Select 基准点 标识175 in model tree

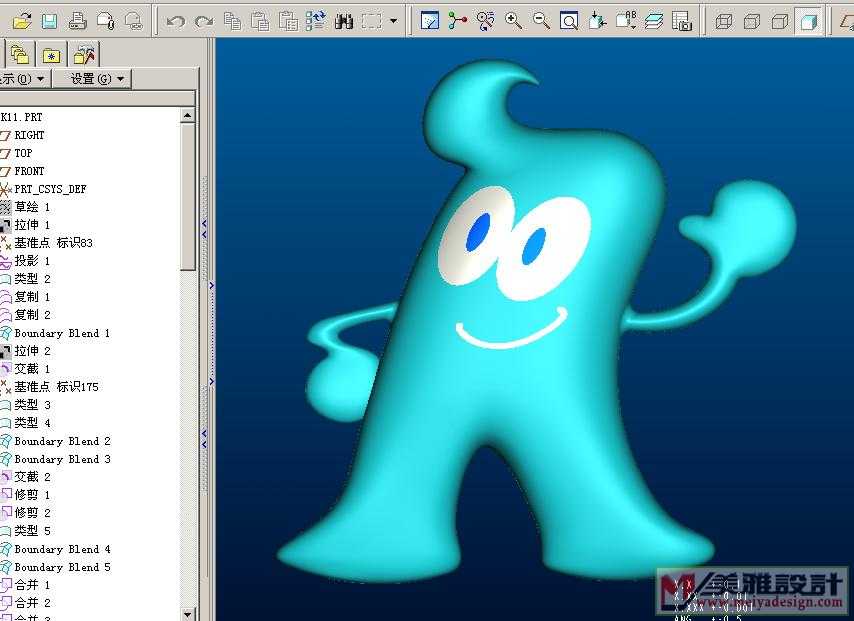[x=56, y=387]
